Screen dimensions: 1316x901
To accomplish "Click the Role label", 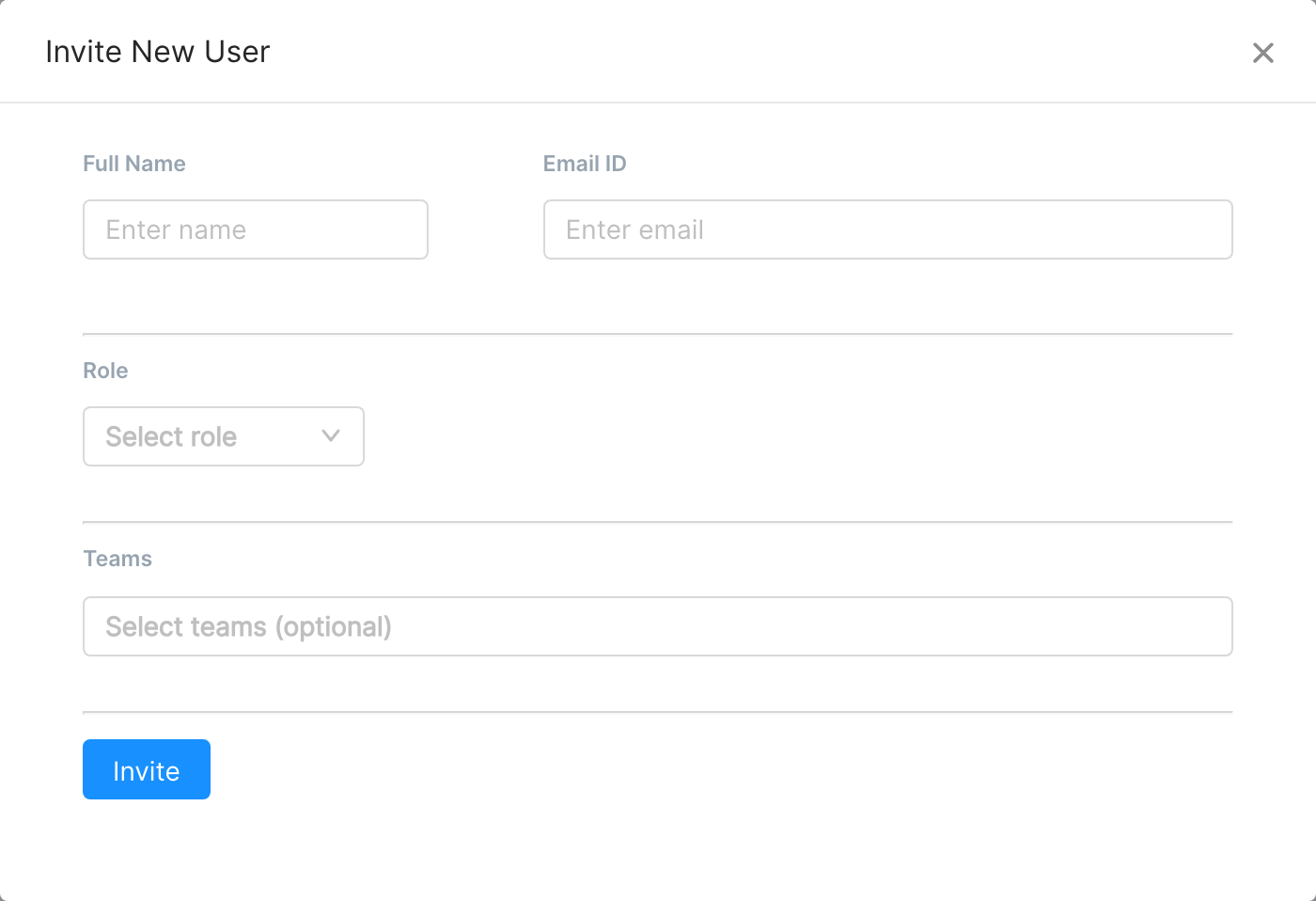I will (x=105, y=371).
